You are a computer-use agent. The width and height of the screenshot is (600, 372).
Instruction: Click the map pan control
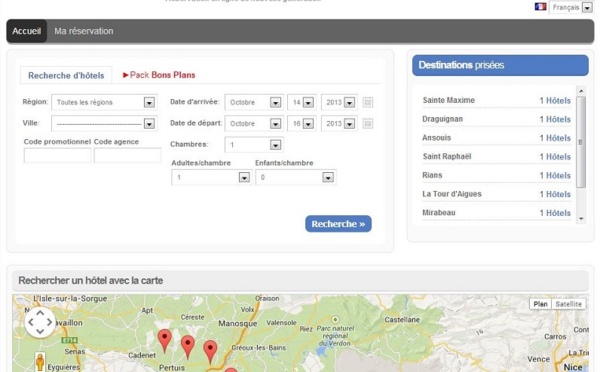tap(40, 322)
